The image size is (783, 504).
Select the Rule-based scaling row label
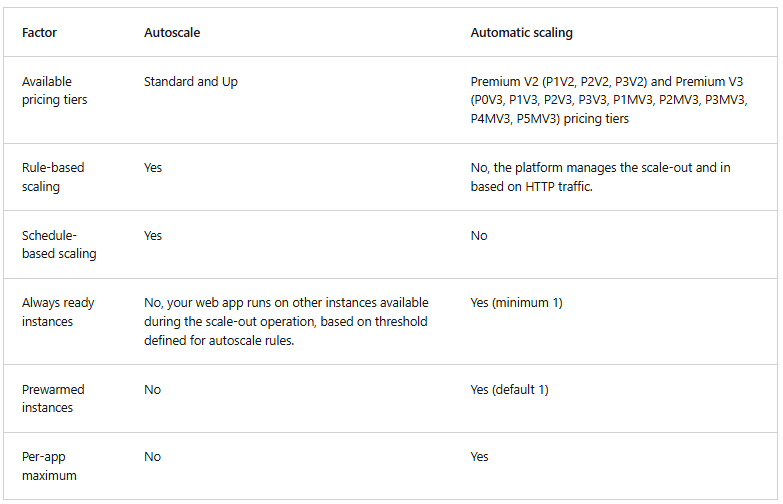53,177
